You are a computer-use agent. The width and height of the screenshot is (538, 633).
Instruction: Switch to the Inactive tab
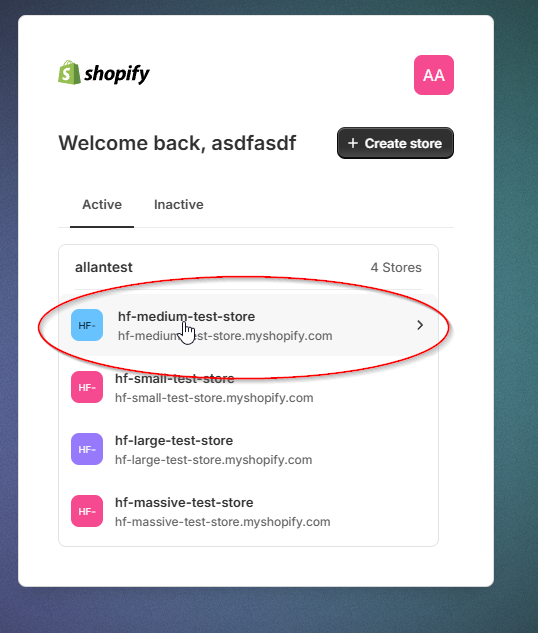(x=178, y=205)
